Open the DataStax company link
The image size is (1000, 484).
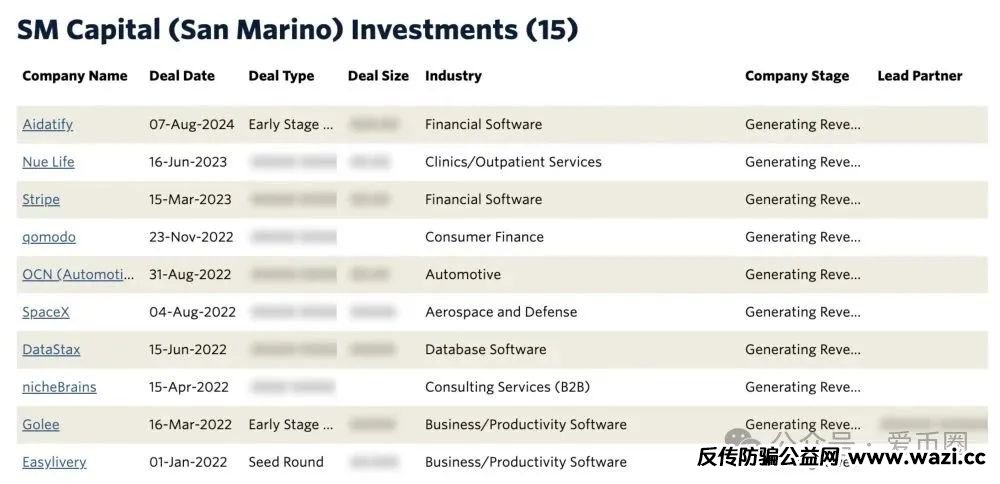click(51, 349)
